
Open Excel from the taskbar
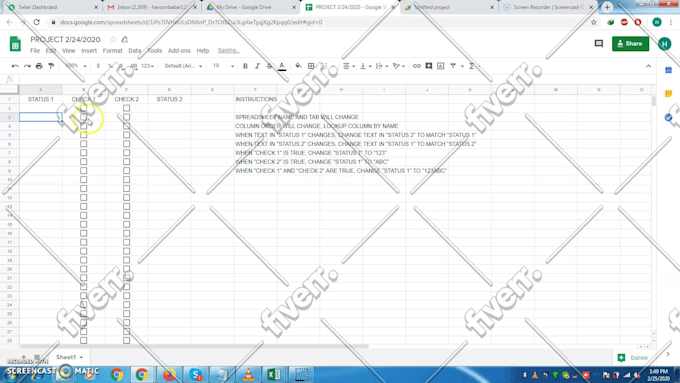pyautogui.click(x=274, y=374)
